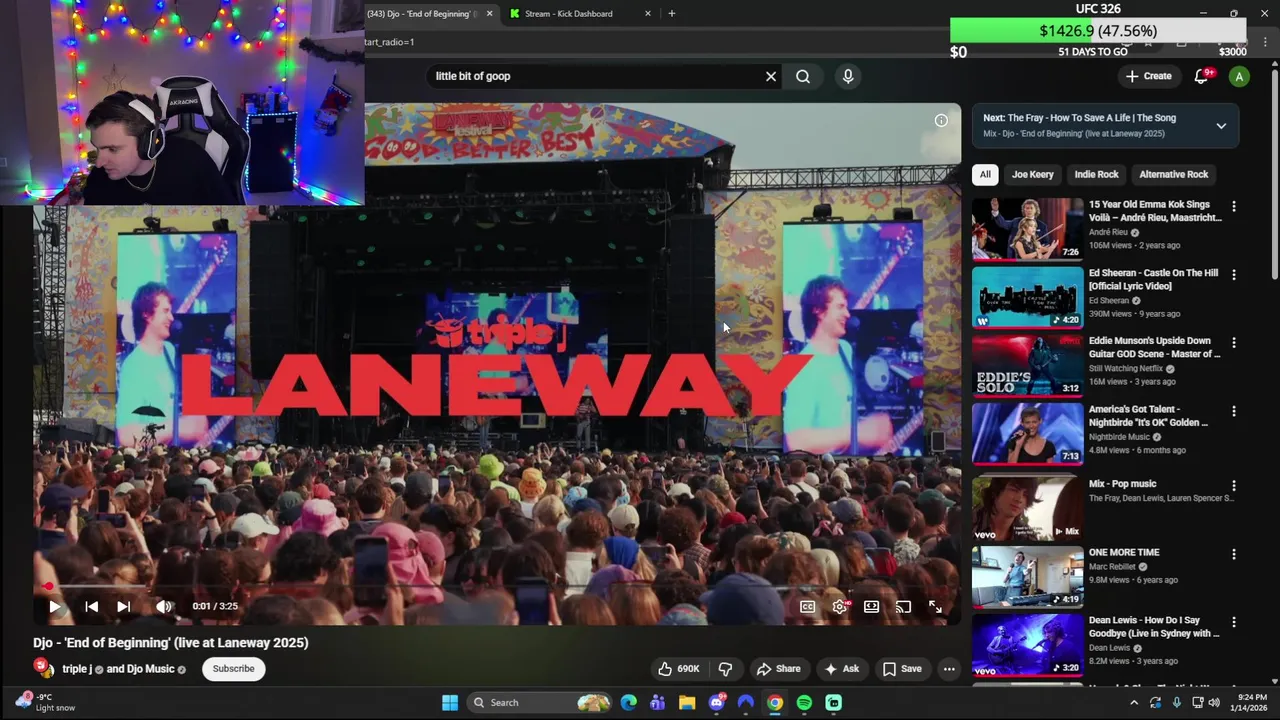Open YouTube notifications bell
The width and height of the screenshot is (1280, 720).
pyautogui.click(x=1202, y=76)
